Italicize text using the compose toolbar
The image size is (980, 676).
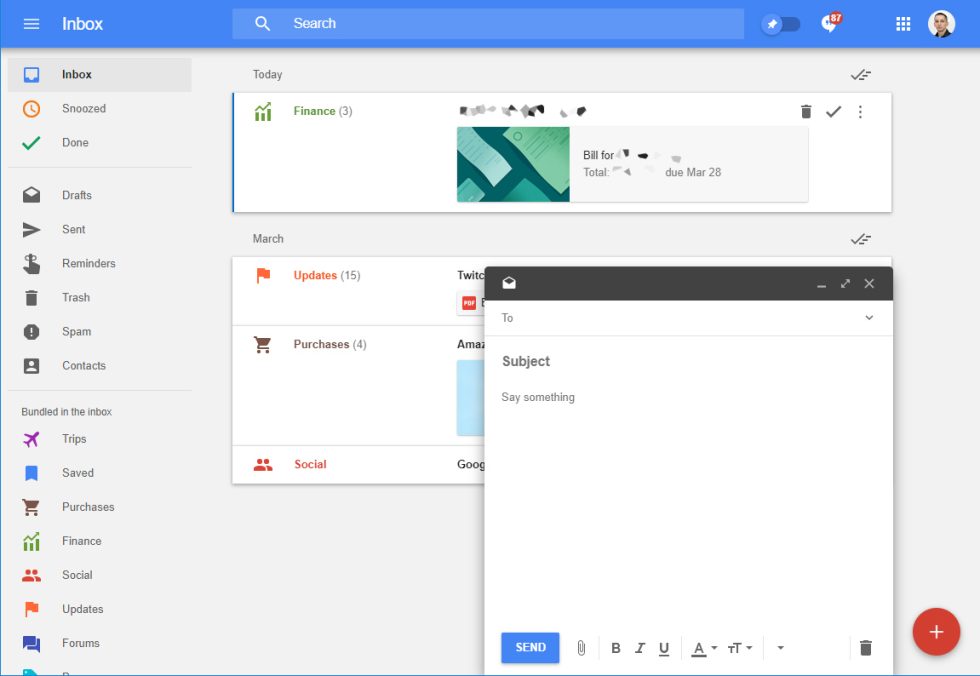640,648
